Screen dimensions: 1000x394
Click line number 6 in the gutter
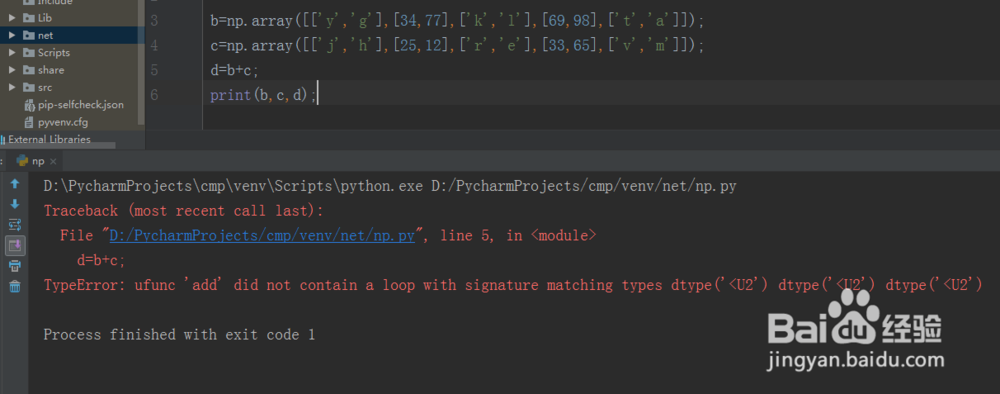pyautogui.click(x=154, y=95)
